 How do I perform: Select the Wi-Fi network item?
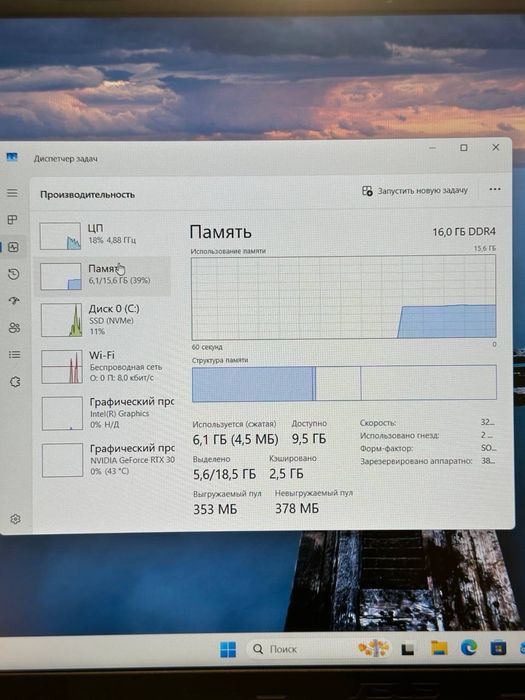[x=105, y=366]
